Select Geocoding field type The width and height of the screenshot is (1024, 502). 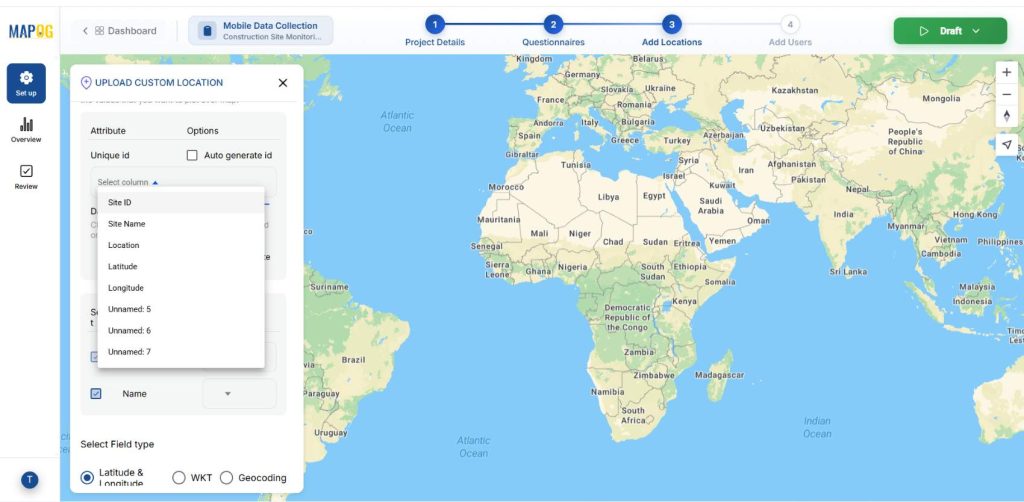pos(227,478)
